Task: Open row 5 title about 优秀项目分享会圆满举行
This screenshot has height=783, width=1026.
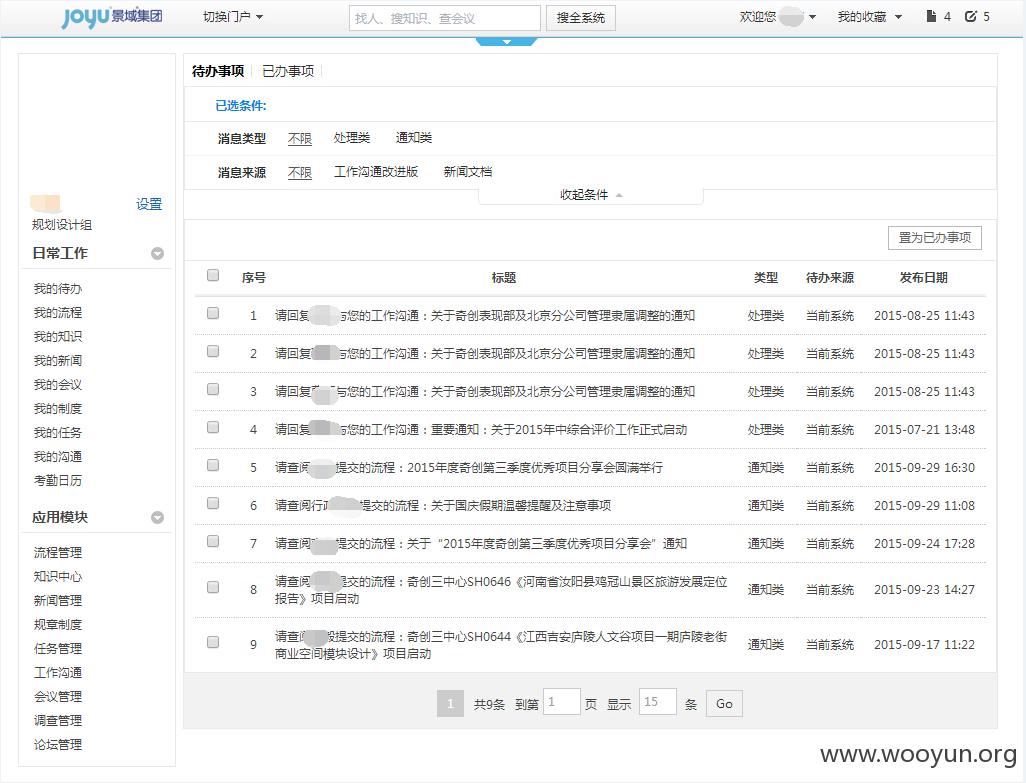Action: pos(469,467)
